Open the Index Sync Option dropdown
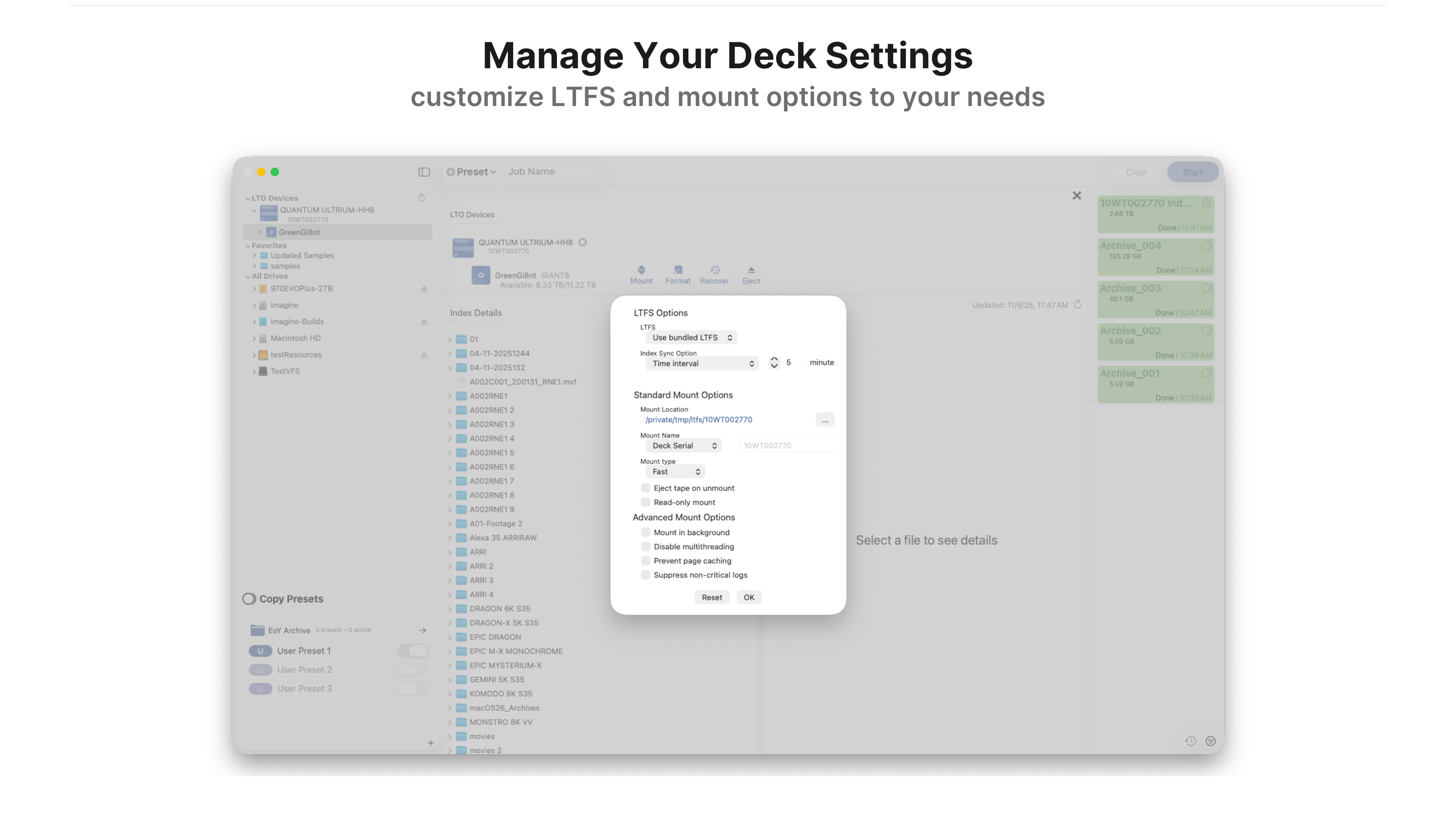Image resolution: width=1456 pixels, height=819 pixels. tap(702, 364)
